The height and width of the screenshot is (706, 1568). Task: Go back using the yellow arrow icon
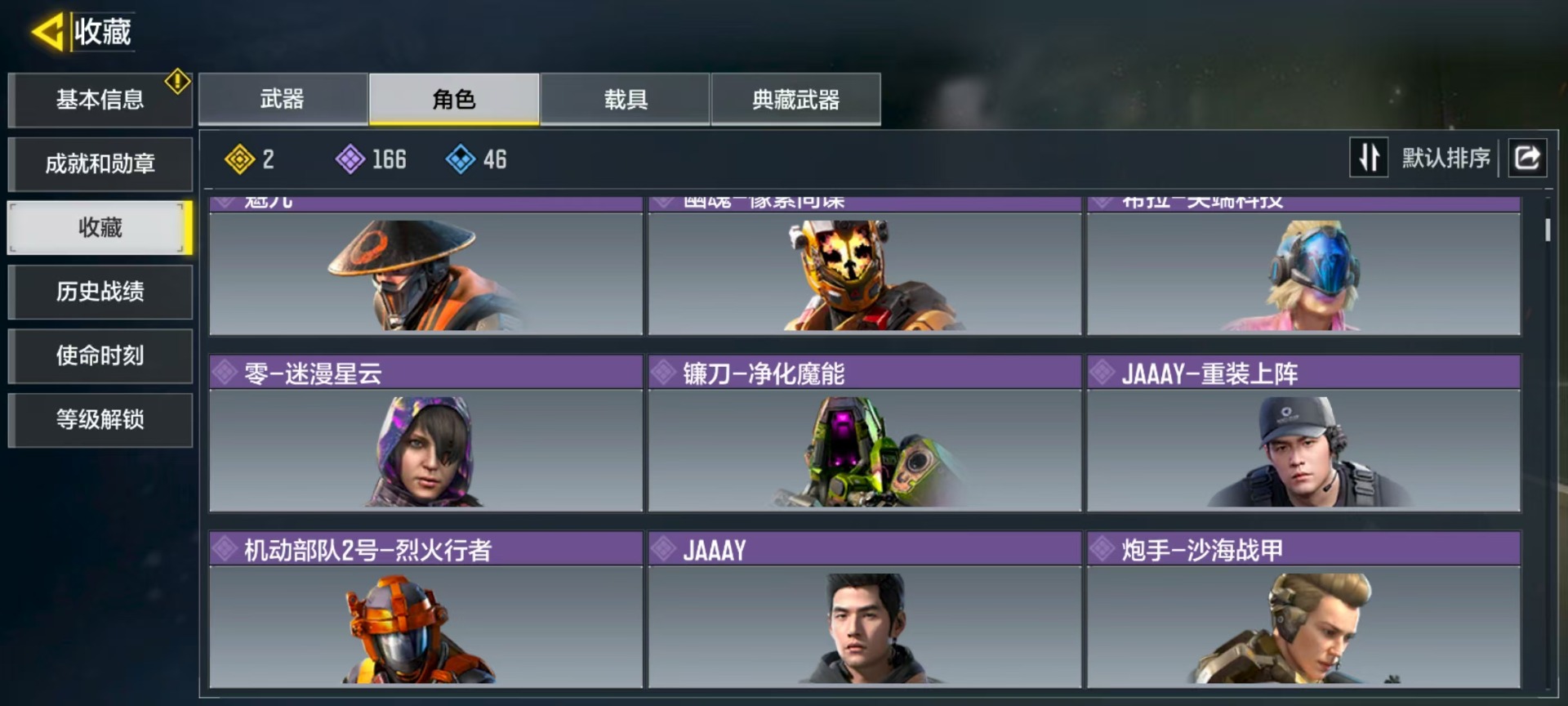tap(48, 32)
